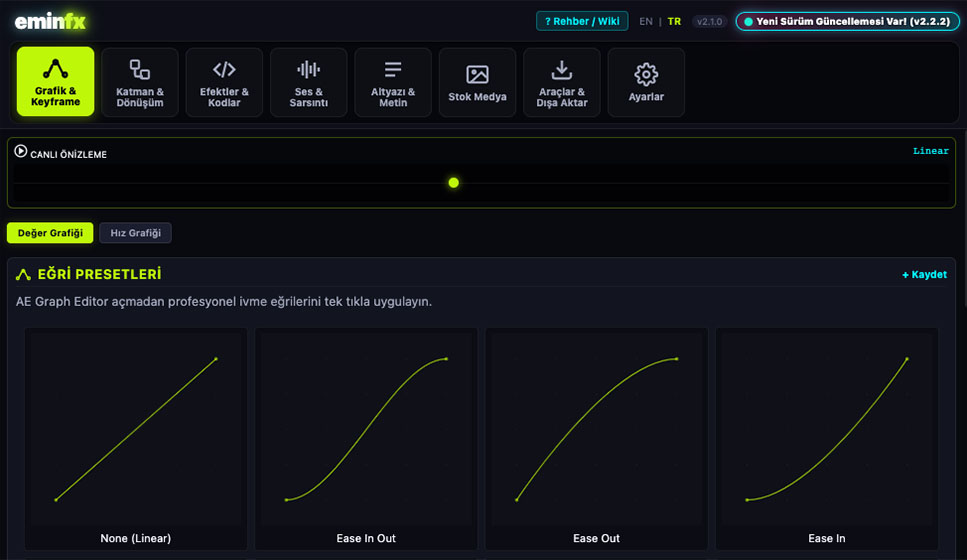The image size is (967, 560).
Task: Open the new version update notice v2.2.2
Action: (x=847, y=21)
